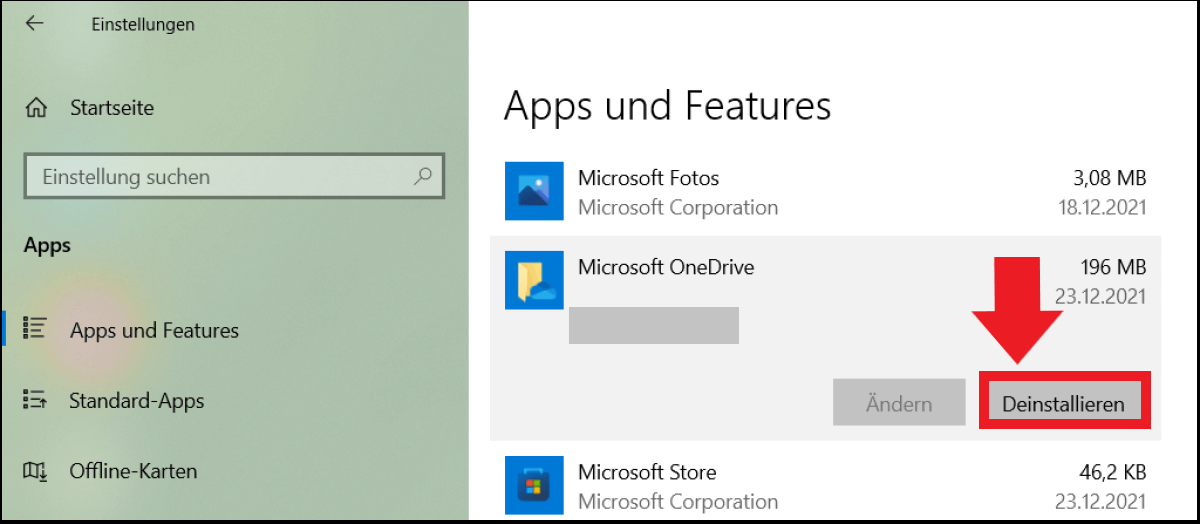
Task: Open the Startseite menu entry
Action: click(112, 107)
